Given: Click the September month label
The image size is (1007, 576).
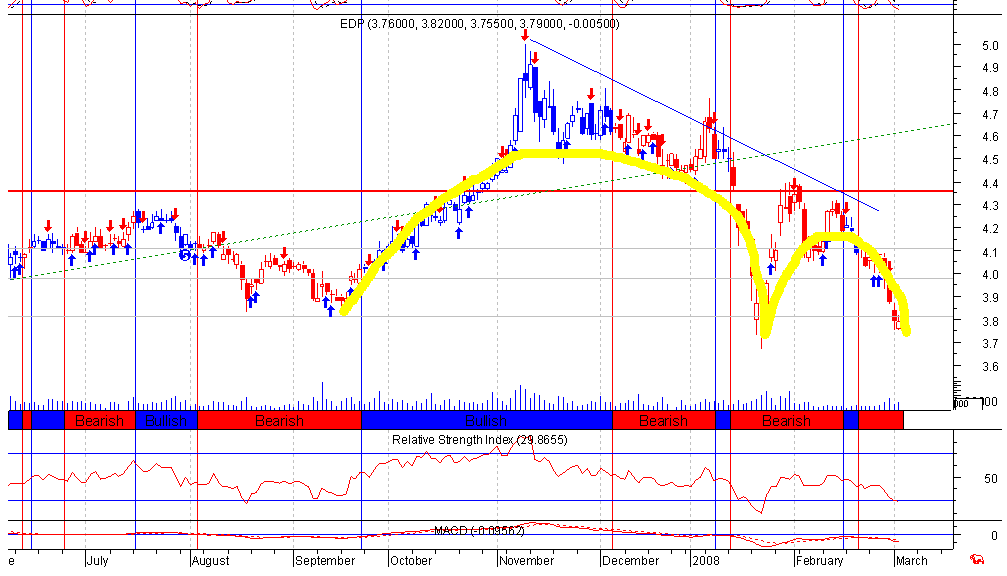Looking at the screenshot, I should [325, 561].
